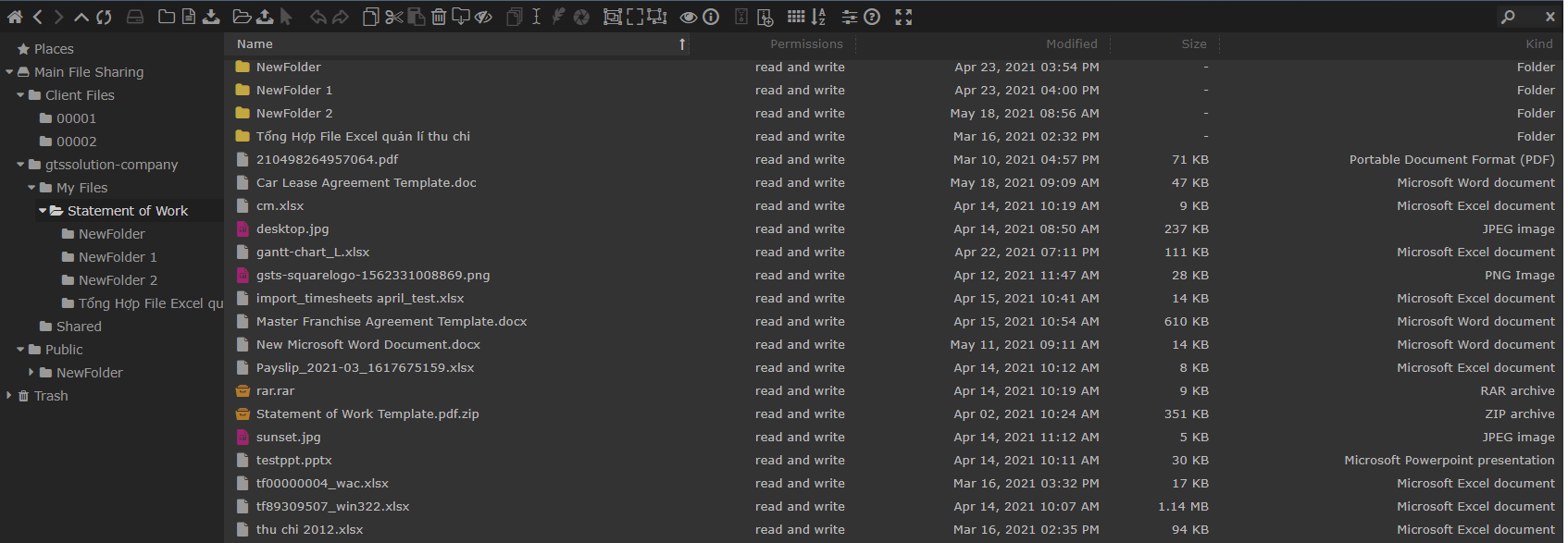This screenshot has width=1568, height=543.
Task: Click the upload files toolbar icon
Action: pos(265,17)
